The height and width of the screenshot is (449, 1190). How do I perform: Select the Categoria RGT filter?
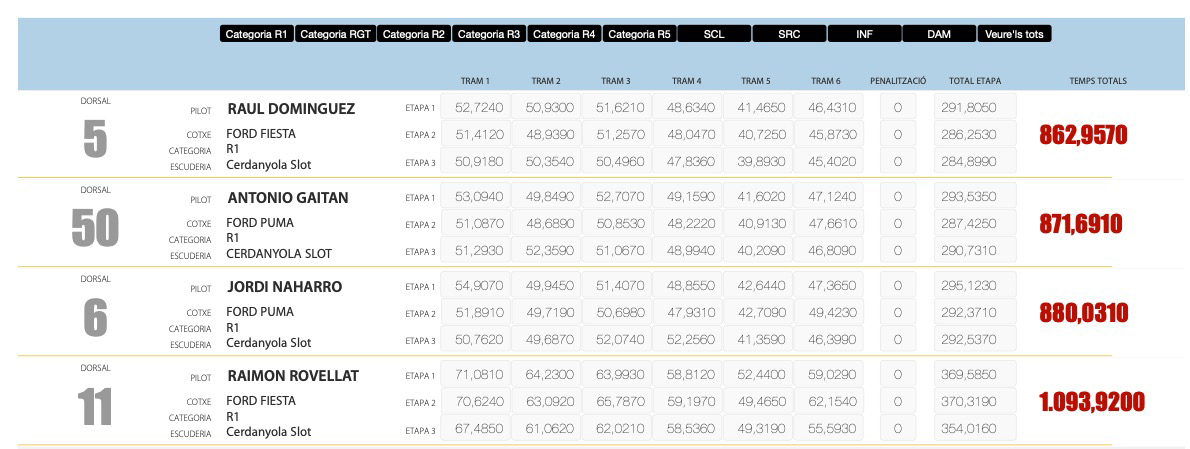click(335, 34)
